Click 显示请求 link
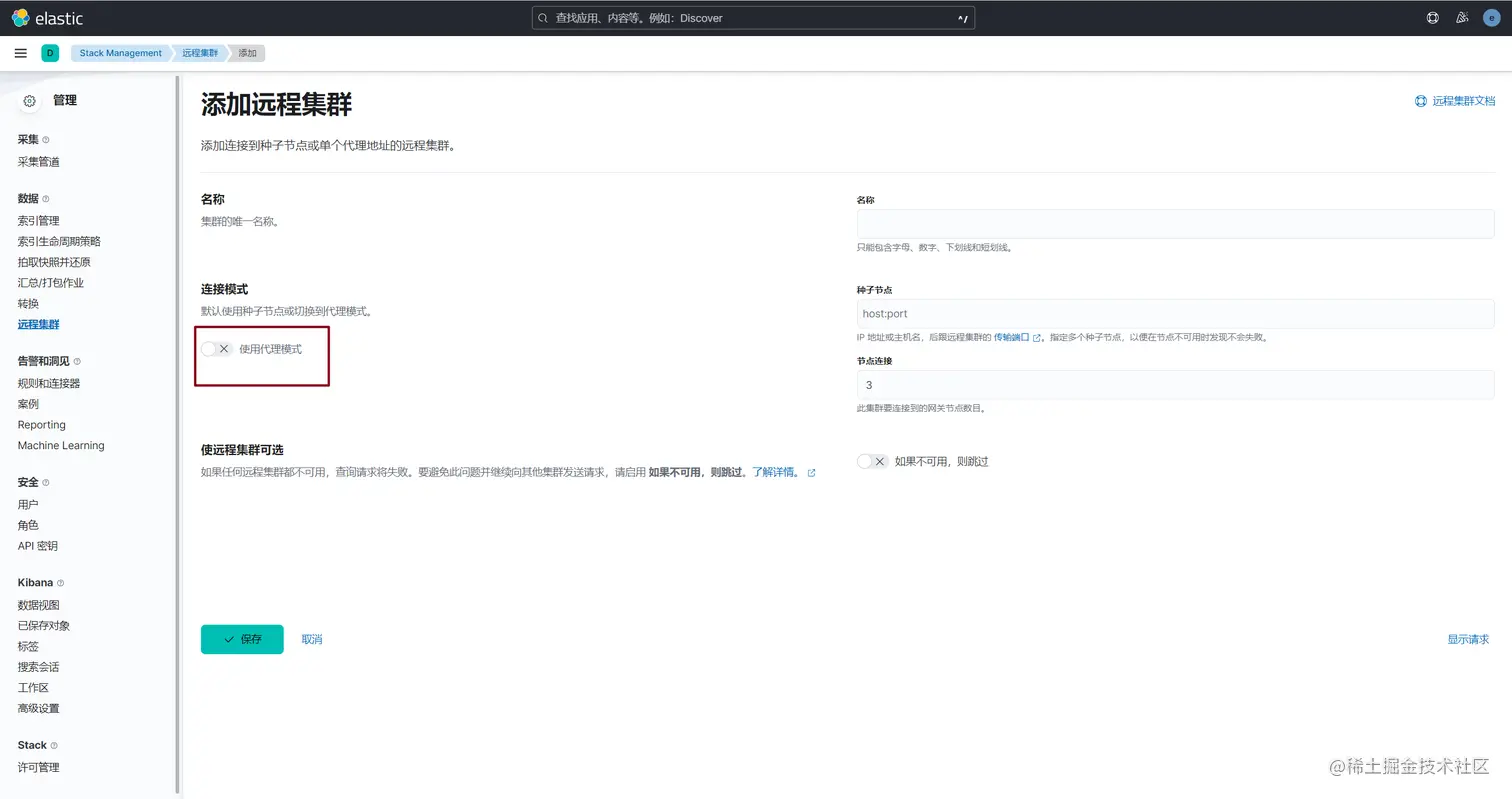This screenshot has height=799, width=1512. click(1468, 639)
